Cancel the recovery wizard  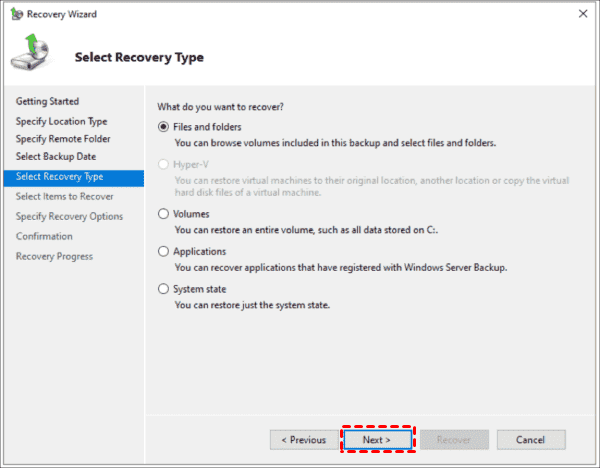(531, 440)
